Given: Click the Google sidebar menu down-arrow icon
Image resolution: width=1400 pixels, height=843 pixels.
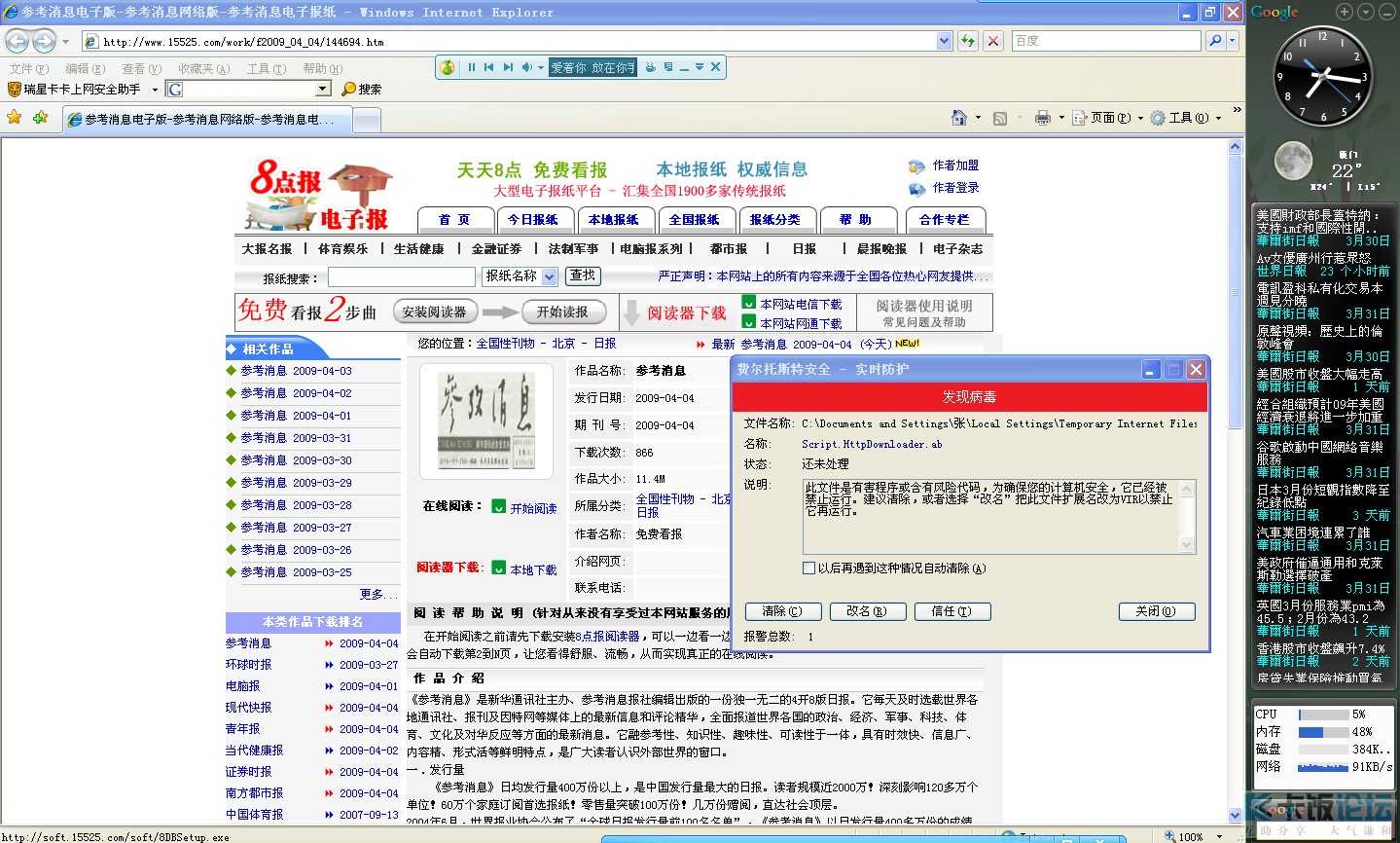Looking at the screenshot, I should (1365, 12).
